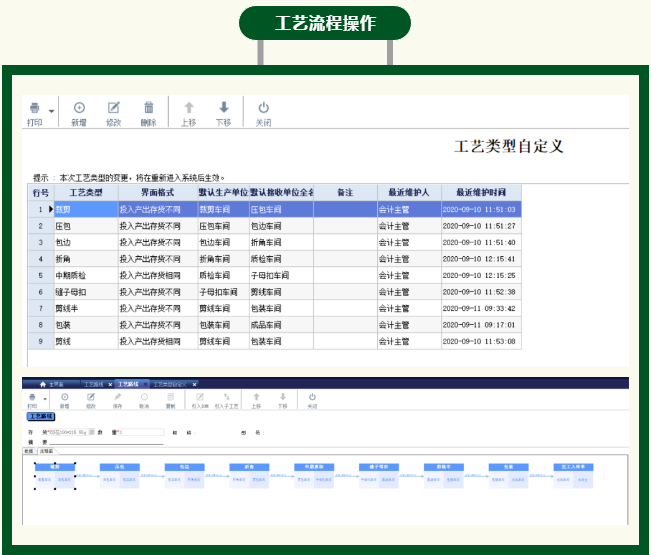Click 修改 edit icon in the upper toolbar

point(113,108)
